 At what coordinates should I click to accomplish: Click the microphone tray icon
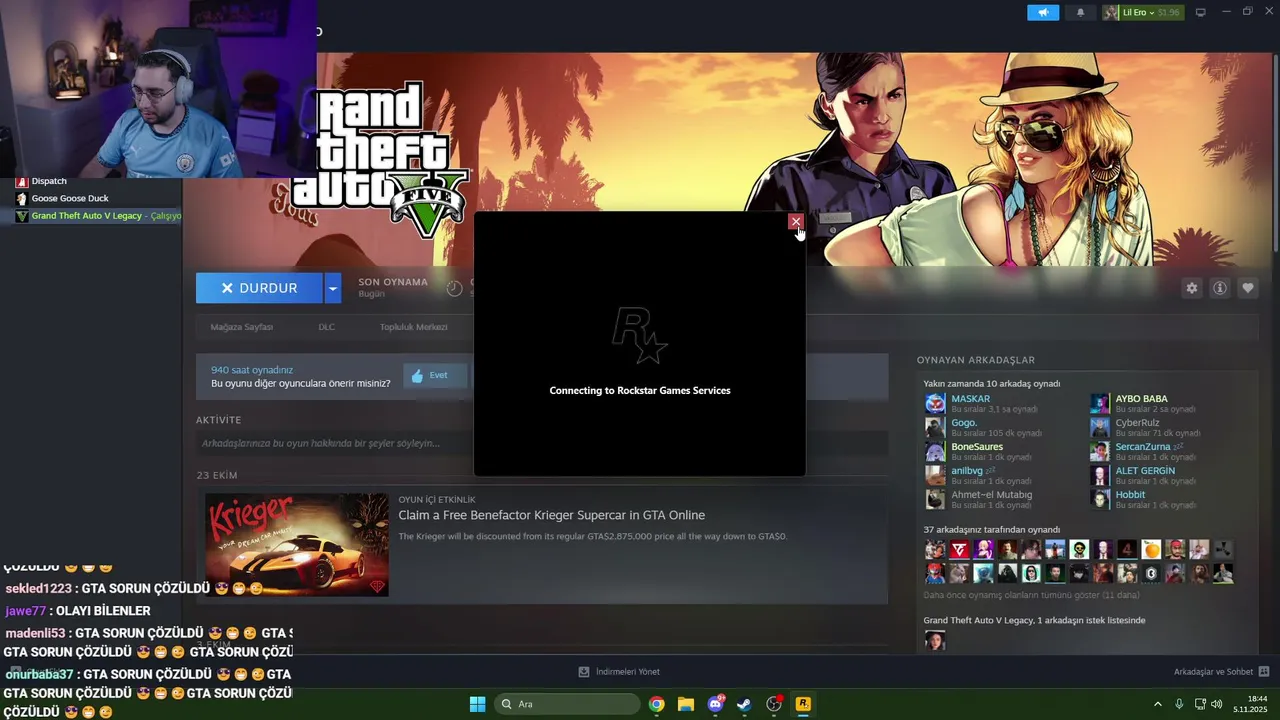click(x=1180, y=704)
